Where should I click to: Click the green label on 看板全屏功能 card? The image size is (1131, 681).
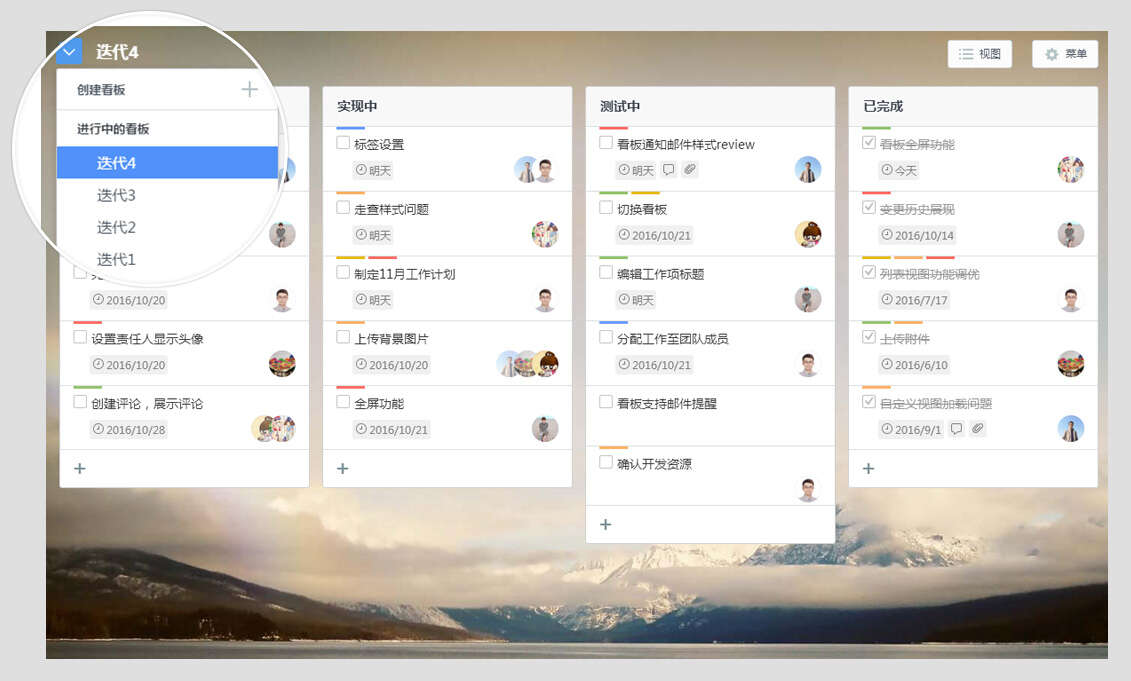[876, 128]
